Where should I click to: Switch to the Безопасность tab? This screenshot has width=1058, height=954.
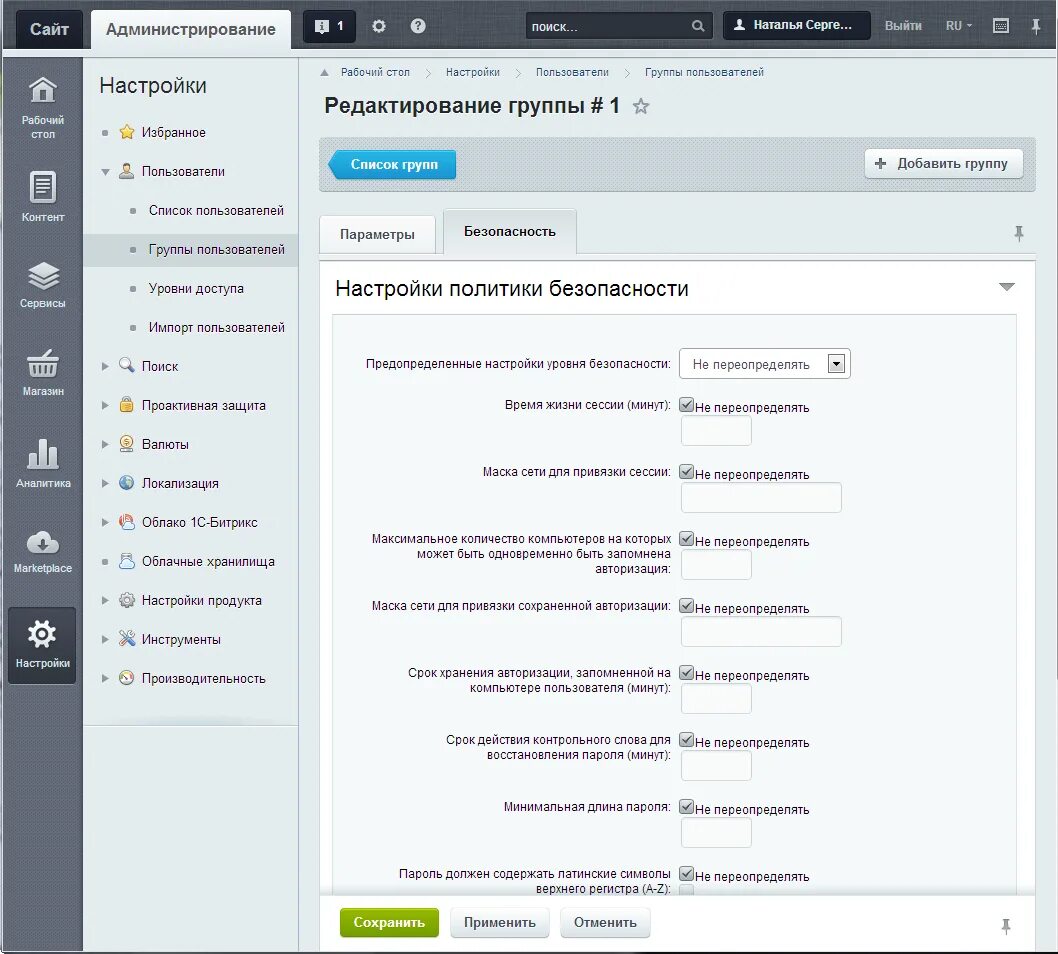509,231
